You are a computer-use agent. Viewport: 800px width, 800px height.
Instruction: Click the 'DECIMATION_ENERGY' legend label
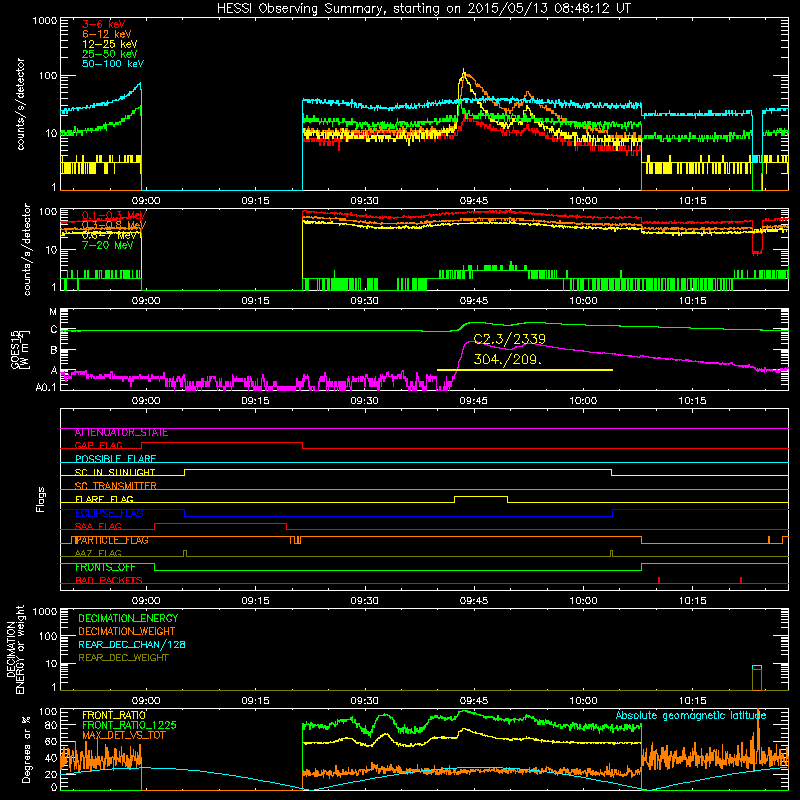tap(128, 618)
